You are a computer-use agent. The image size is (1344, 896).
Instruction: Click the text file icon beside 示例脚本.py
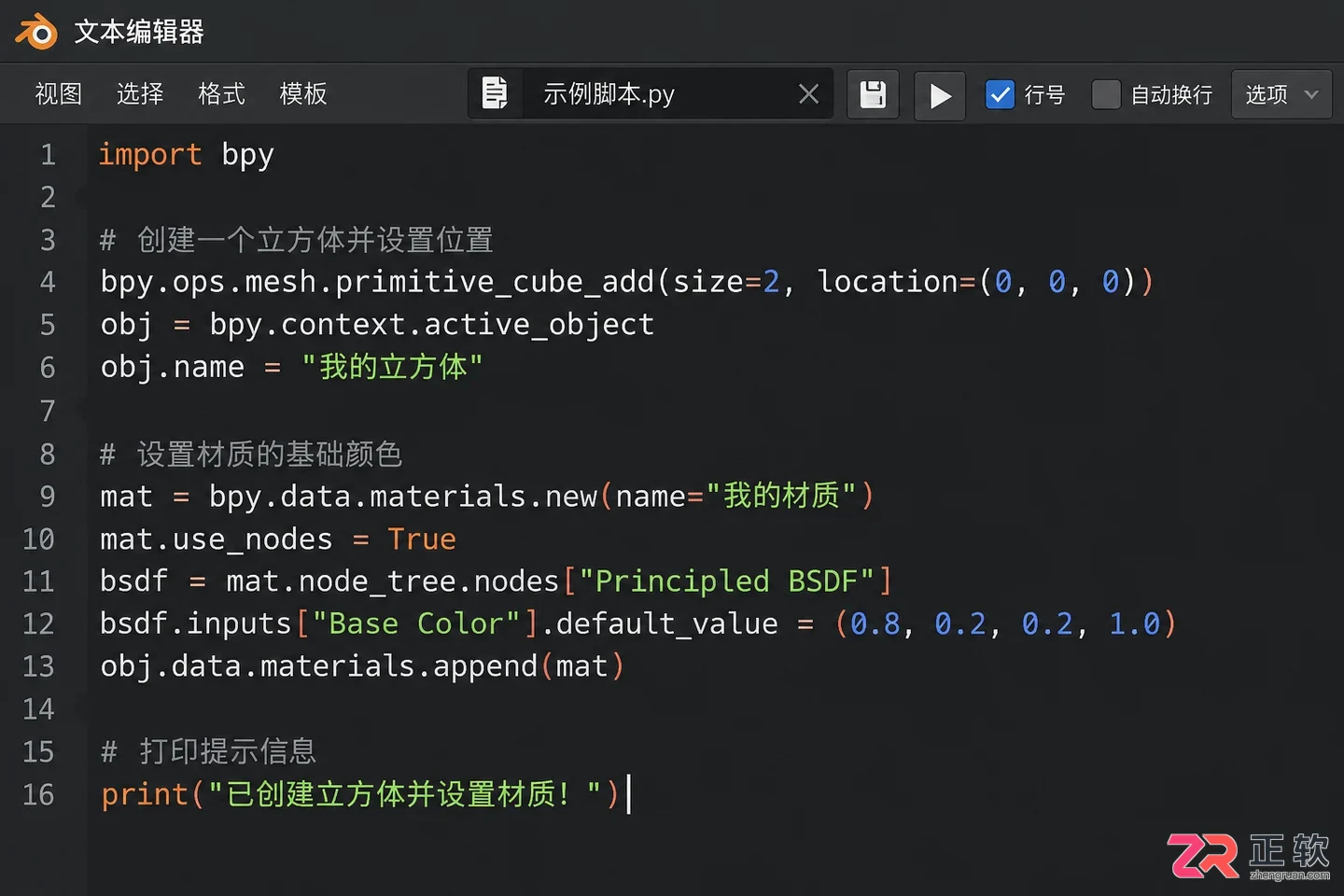tap(495, 93)
